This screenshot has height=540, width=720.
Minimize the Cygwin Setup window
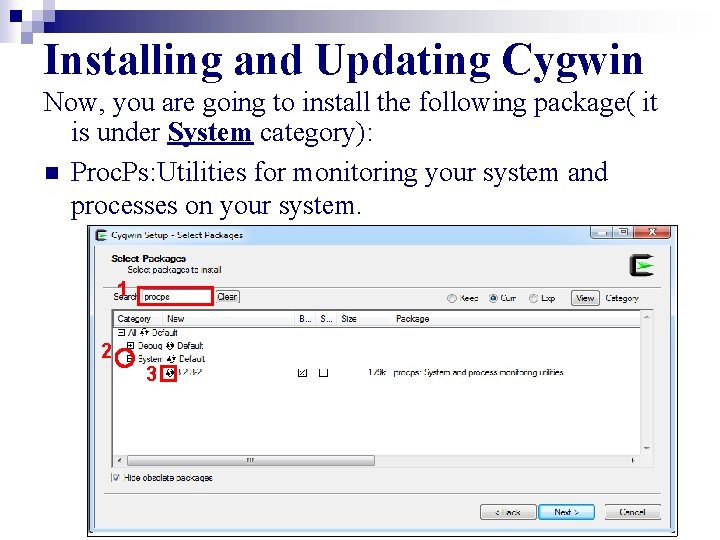(601, 232)
